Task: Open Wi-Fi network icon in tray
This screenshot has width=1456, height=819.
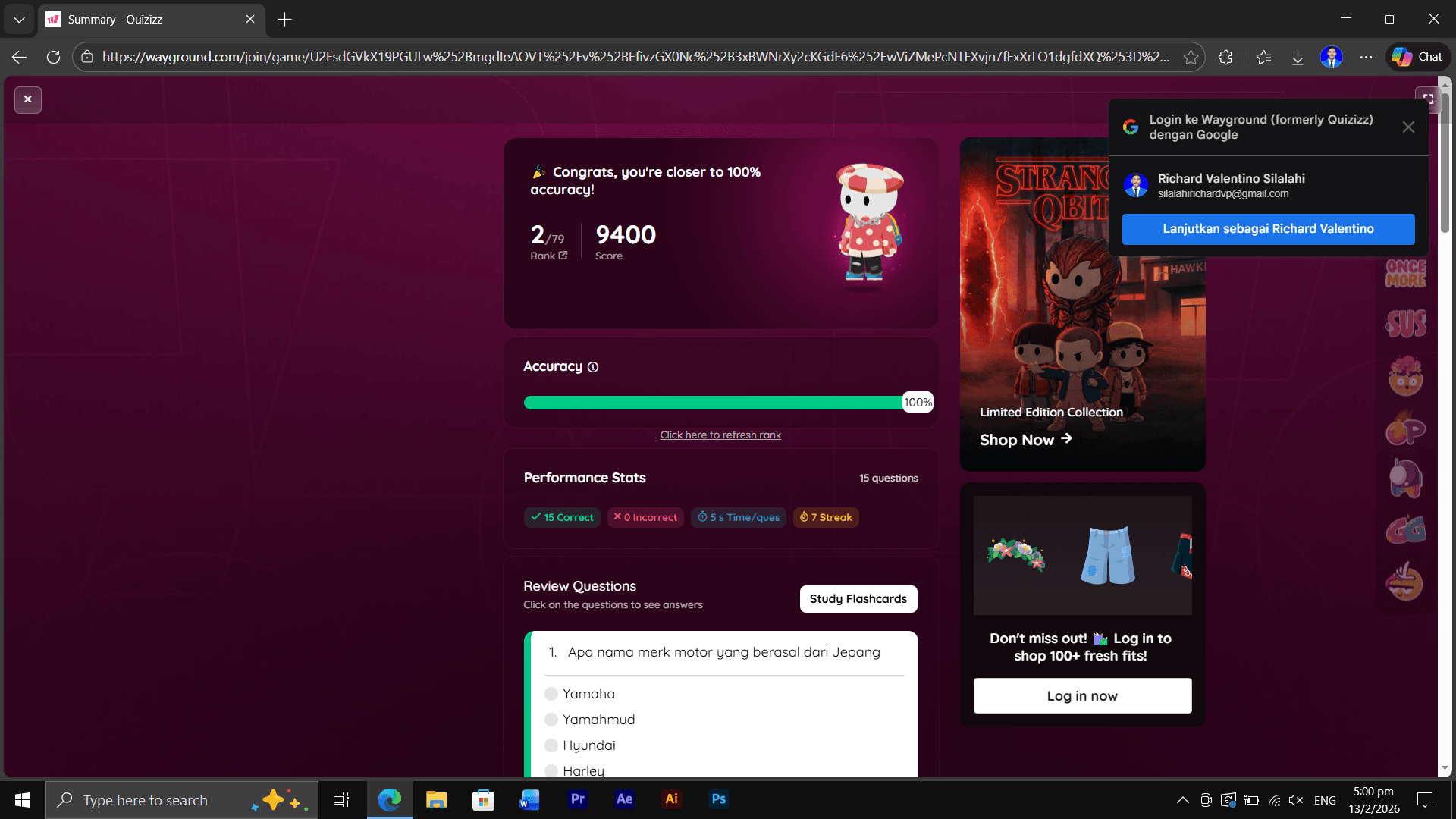Action: (1274, 800)
